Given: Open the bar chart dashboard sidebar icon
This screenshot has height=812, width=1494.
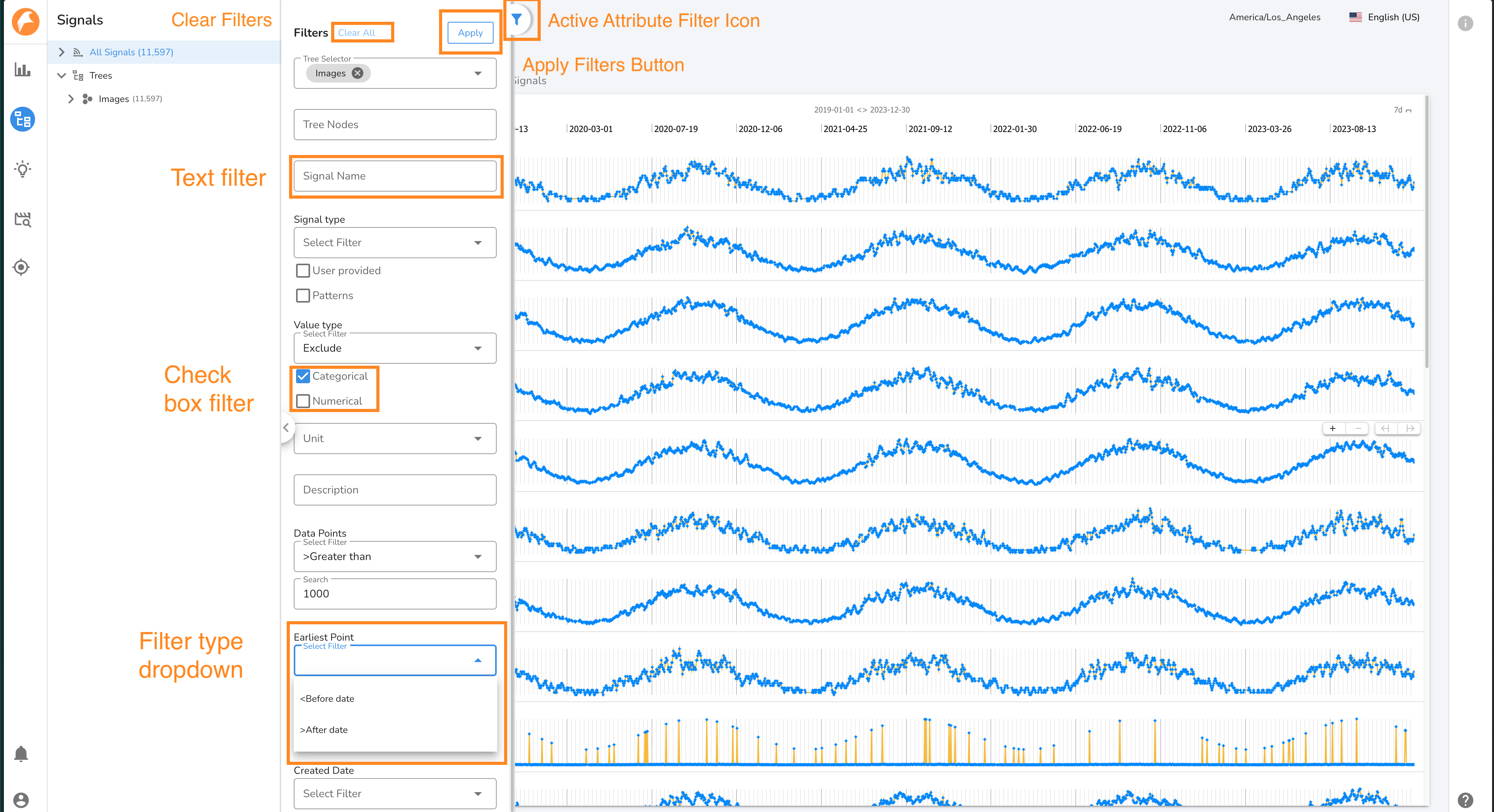Looking at the screenshot, I should point(23,70).
